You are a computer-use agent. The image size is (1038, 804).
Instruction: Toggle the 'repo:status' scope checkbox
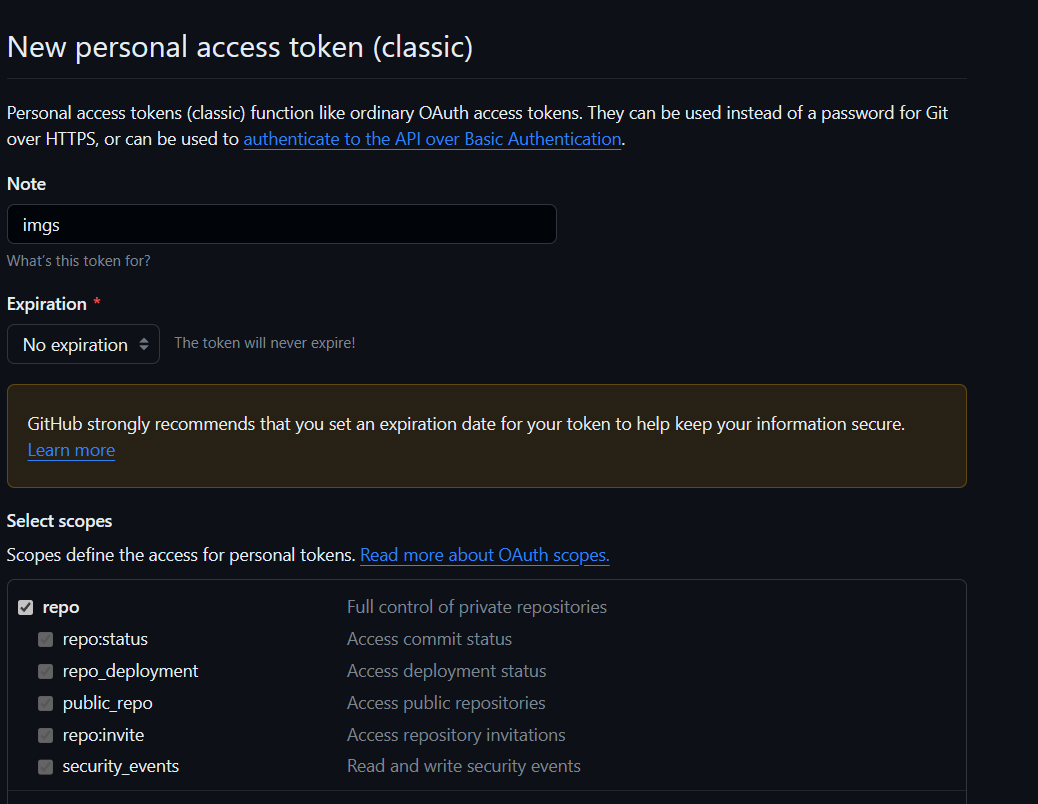click(x=46, y=639)
